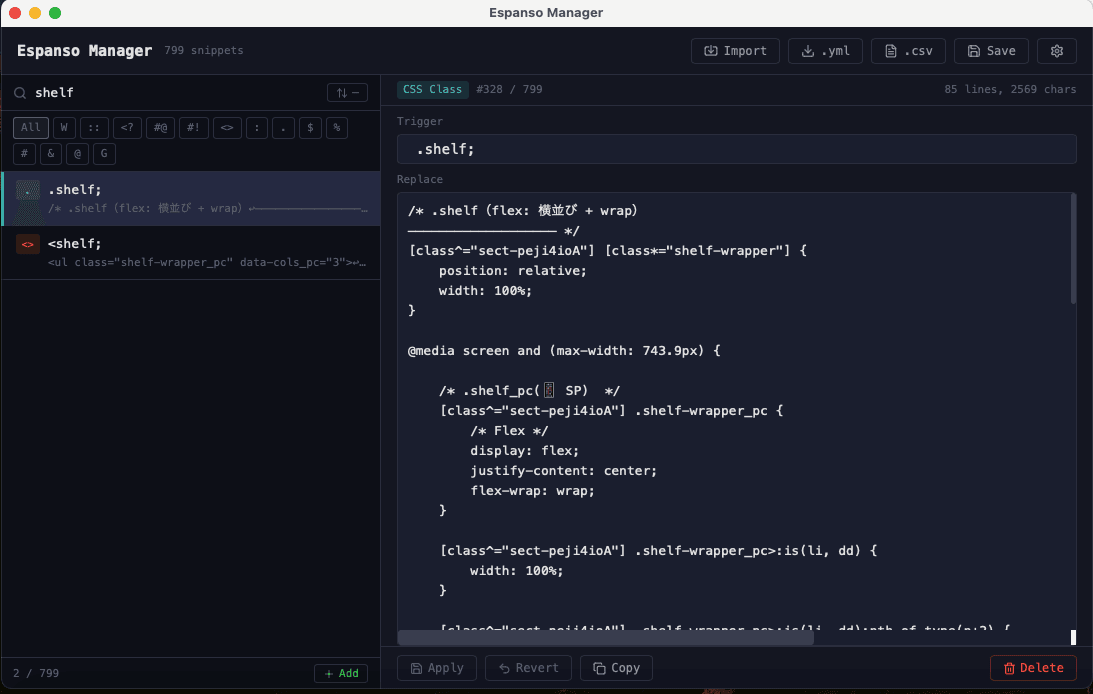Toggle the '#@' filter chip
The width and height of the screenshot is (1093, 694).
(160, 128)
